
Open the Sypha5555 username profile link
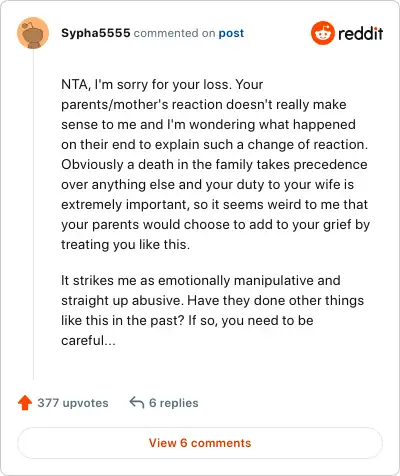96,33
